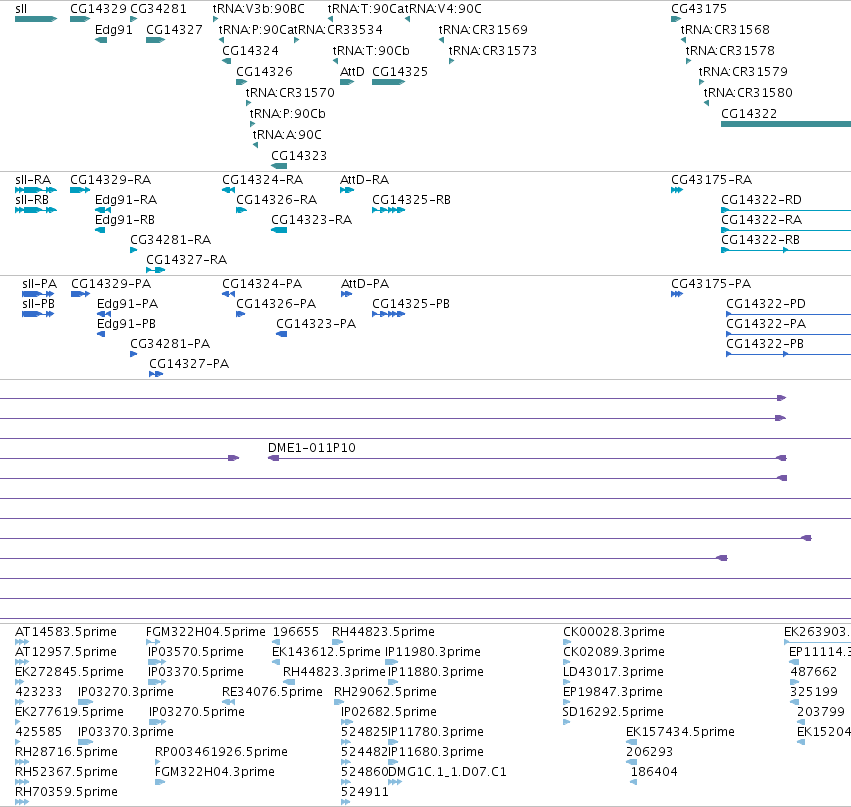Click tRNA:A:90C label
The height and width of the screenshot is (807, 851).
click(x=287, y=135)
